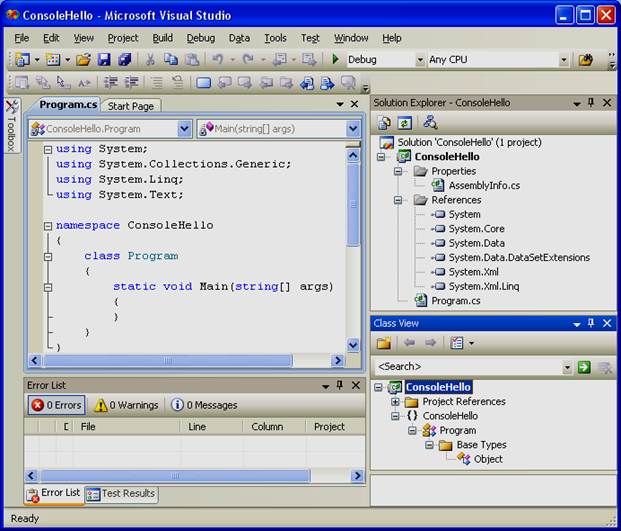Click the Start Debugging green arrow
Image resolution: width=621 pixels, height=531 pixels.
click(336, 60)
